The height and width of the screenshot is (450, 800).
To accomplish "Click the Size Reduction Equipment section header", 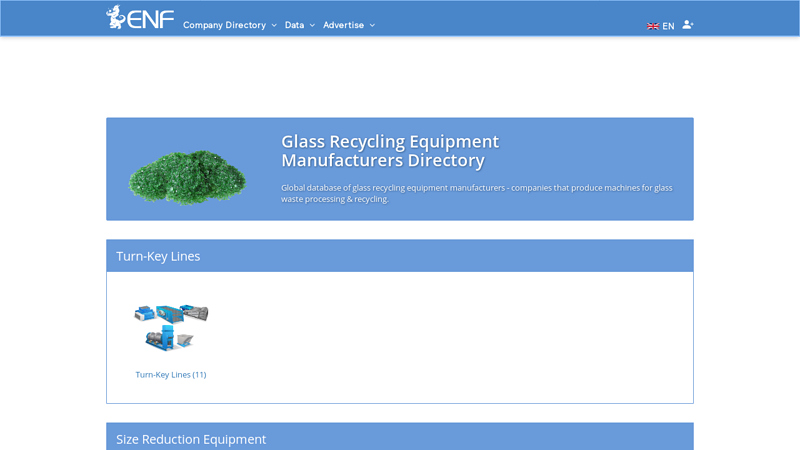I will [400, 437].
